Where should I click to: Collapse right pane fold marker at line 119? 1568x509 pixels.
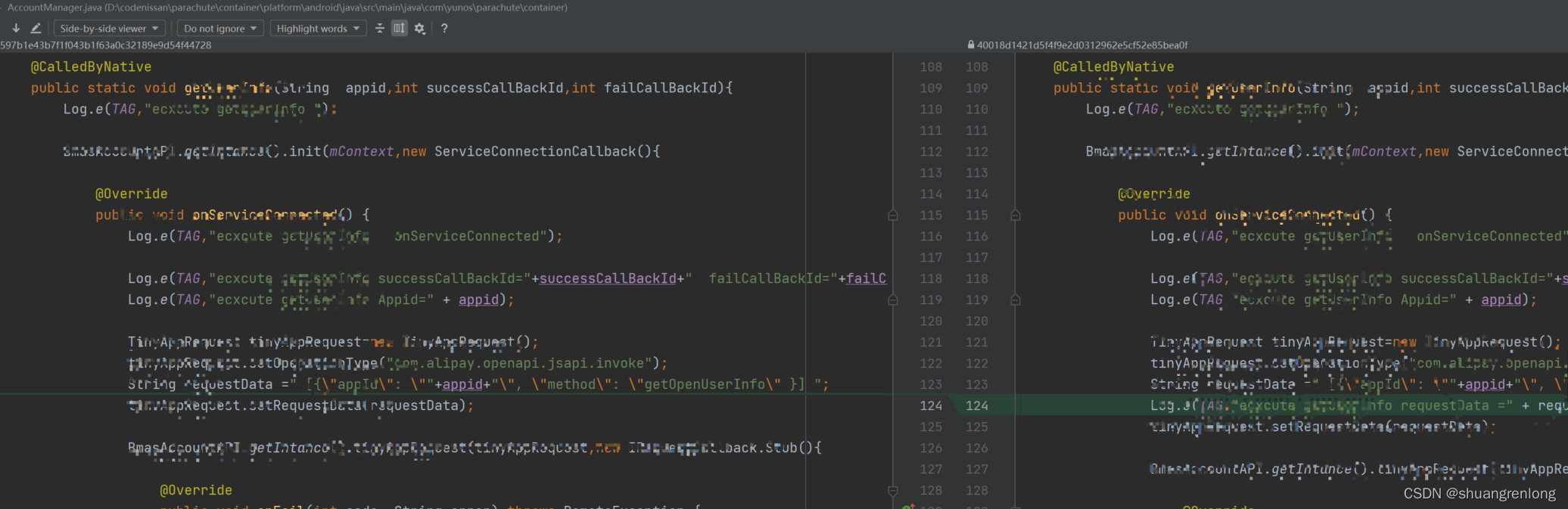(x=1016, y=300)
